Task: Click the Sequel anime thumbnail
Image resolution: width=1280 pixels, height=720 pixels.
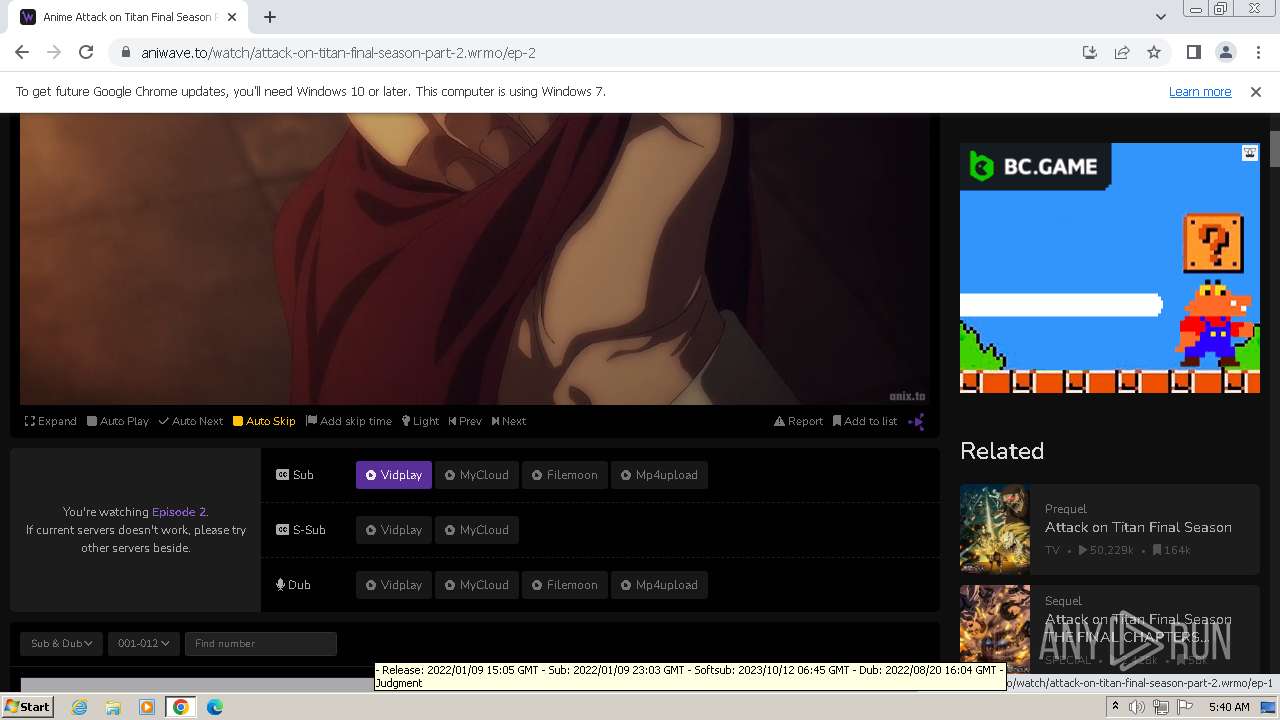Action: (995, 630)
